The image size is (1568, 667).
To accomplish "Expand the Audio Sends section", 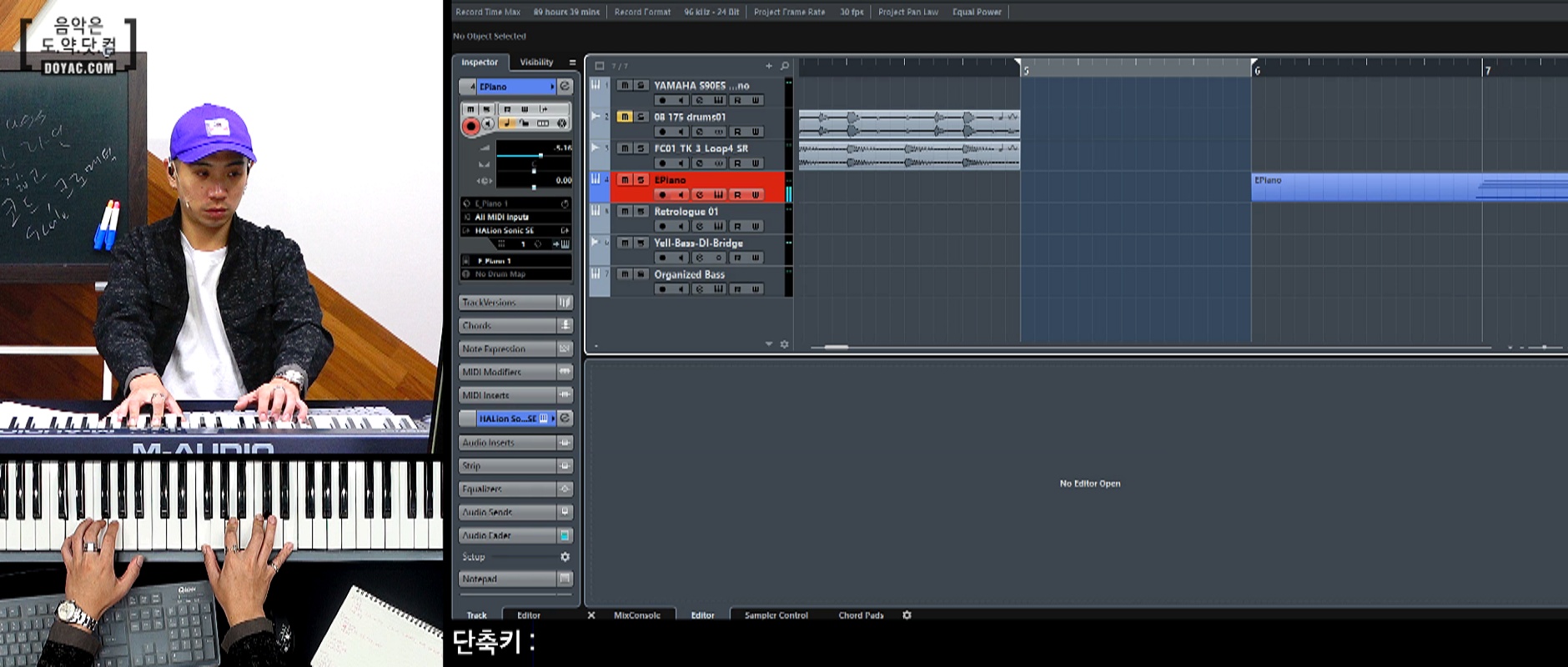I will coord(515,512).
